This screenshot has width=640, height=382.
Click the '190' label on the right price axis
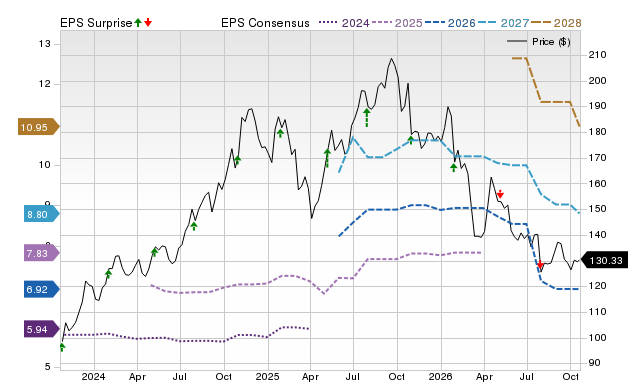pyautogui.click(x=597, y=106)
